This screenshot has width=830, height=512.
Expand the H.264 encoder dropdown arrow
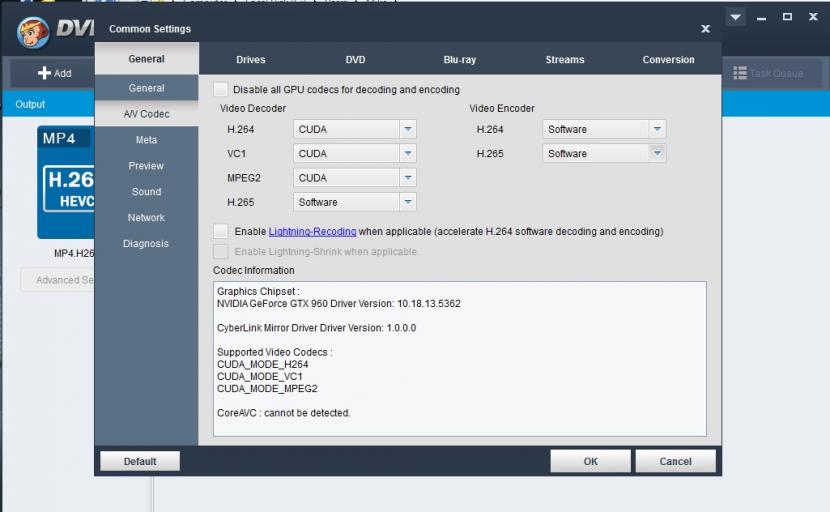click(x=657, y=129)
